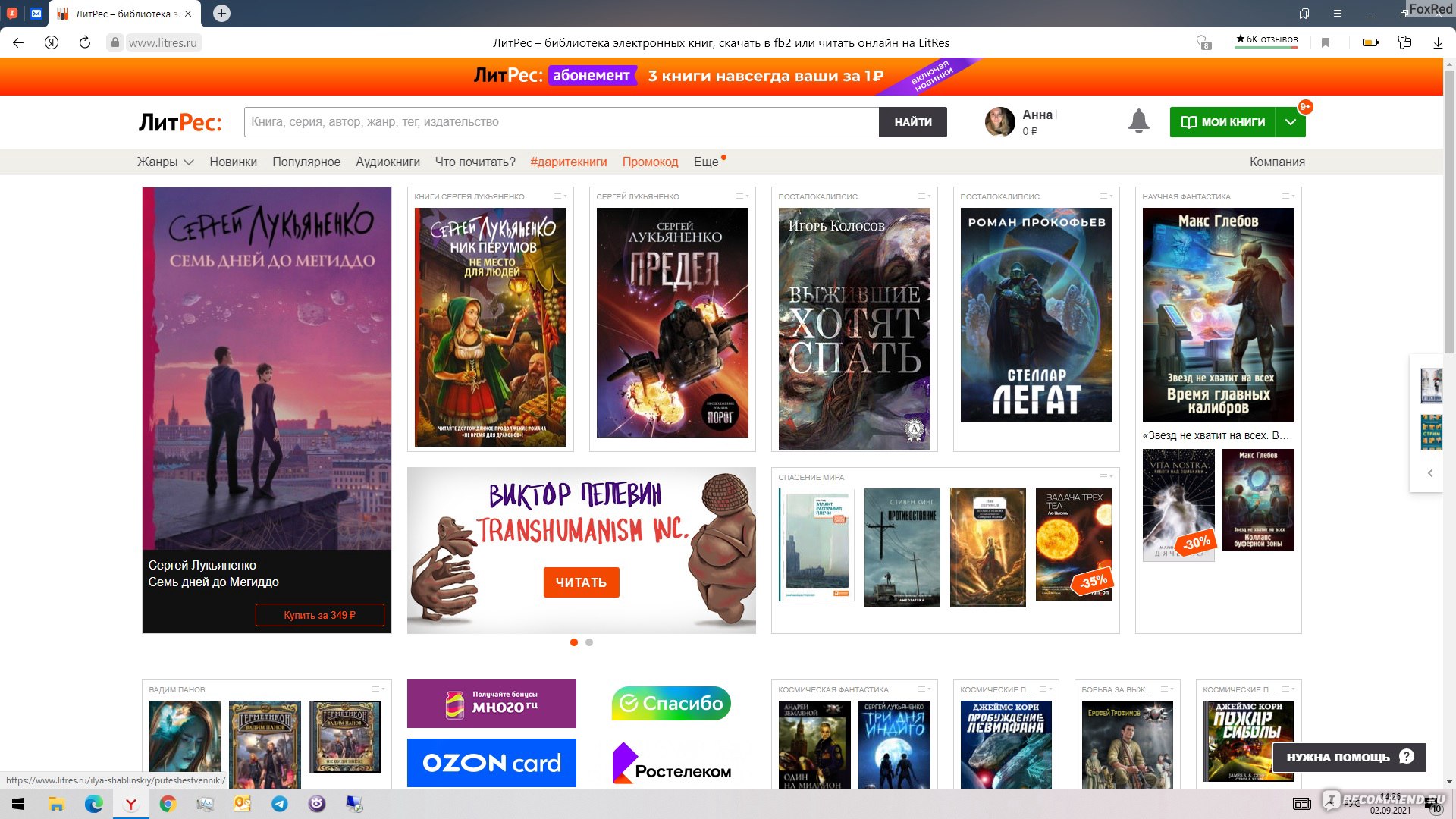Image resolution: width=1456 pixels, height=819 pixels.
Task: Click the www.litres.ru address bar
Action: 162,43
